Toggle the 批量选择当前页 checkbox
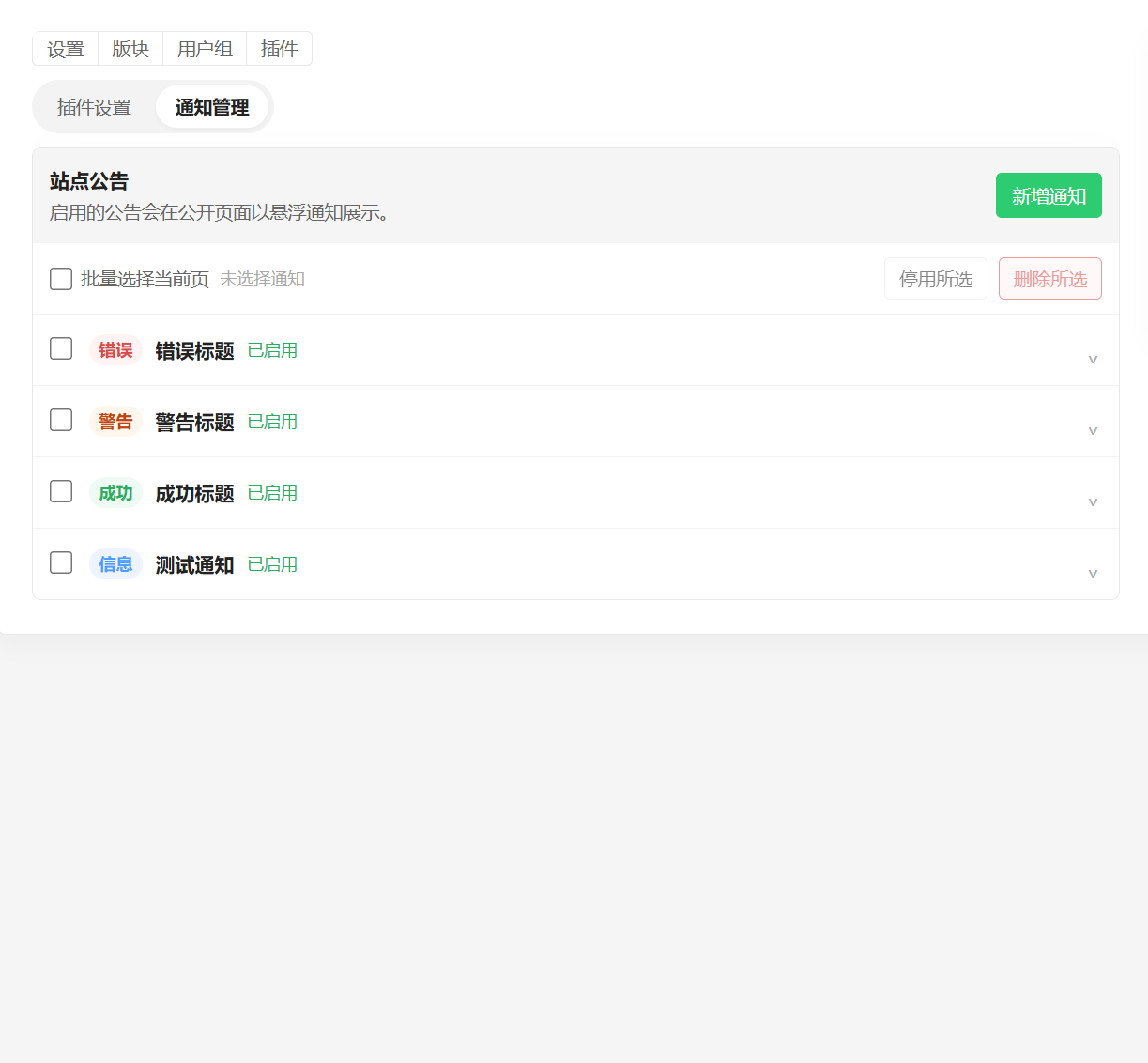 tap(61, 279)
